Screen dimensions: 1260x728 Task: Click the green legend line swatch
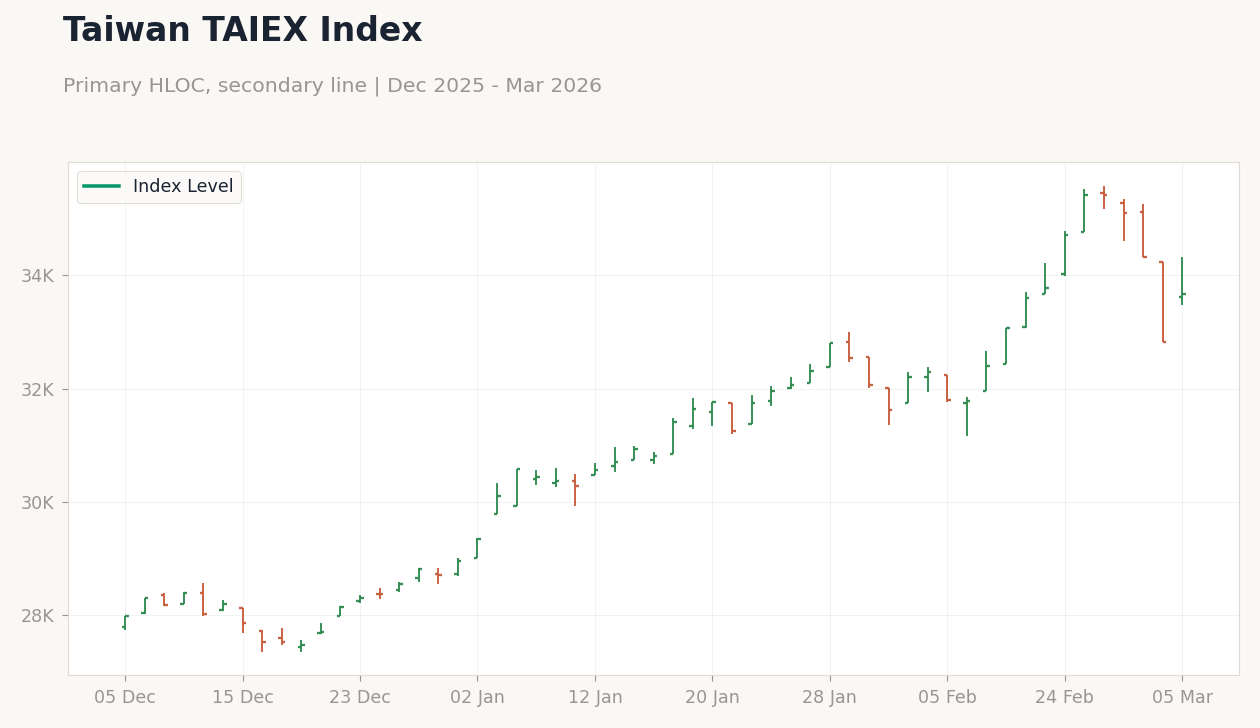pos(101,187)
